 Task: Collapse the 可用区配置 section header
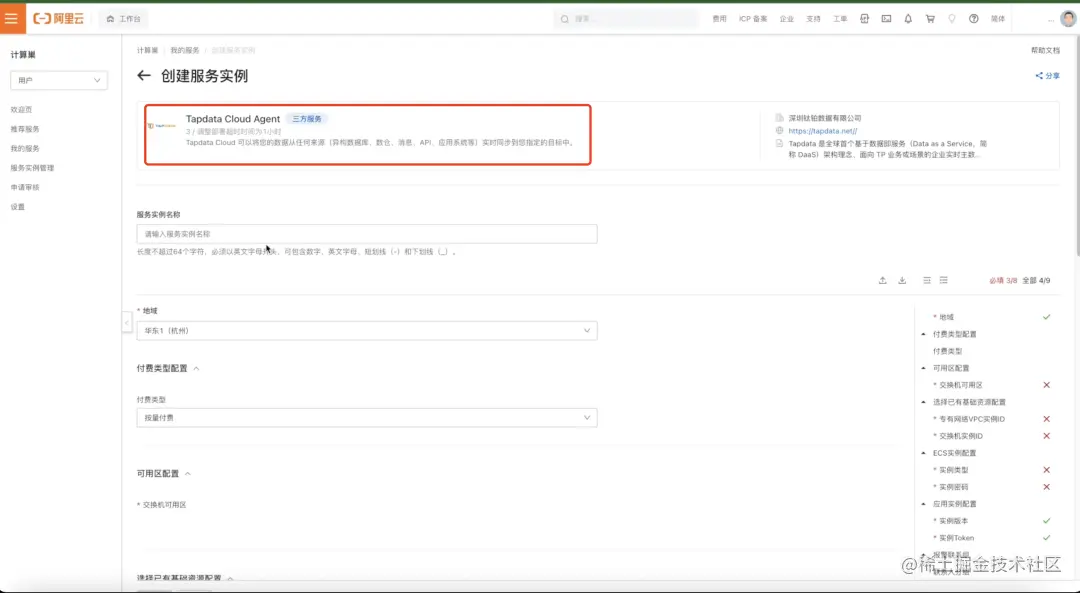coord(164,473)
